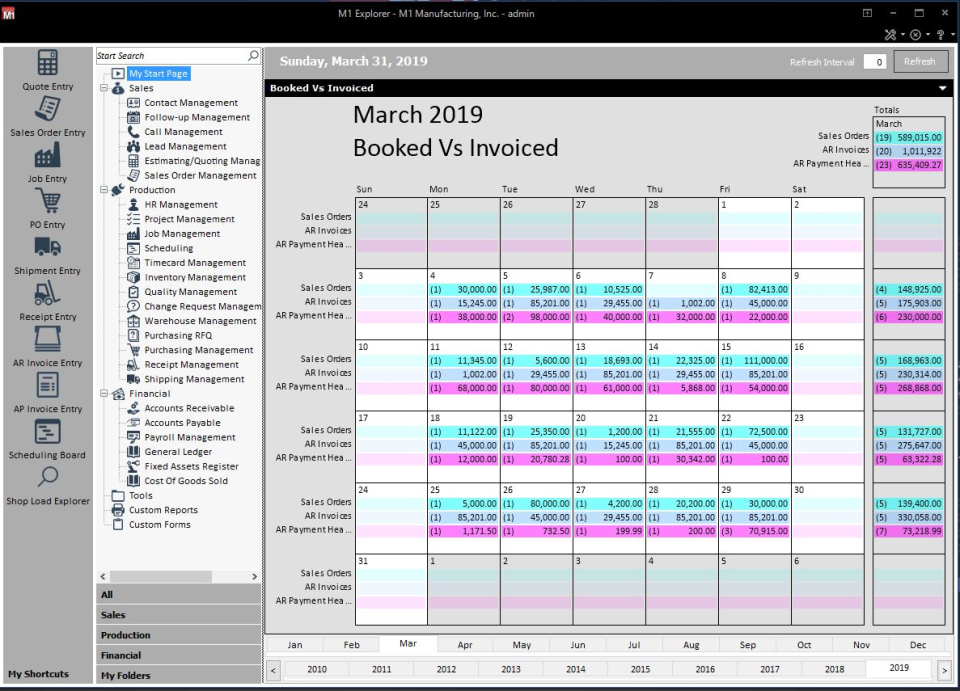Viewport: 960px width, 691px height.
Task: Open the Production category bar at bottom
Action: click(x=178, y=634)
